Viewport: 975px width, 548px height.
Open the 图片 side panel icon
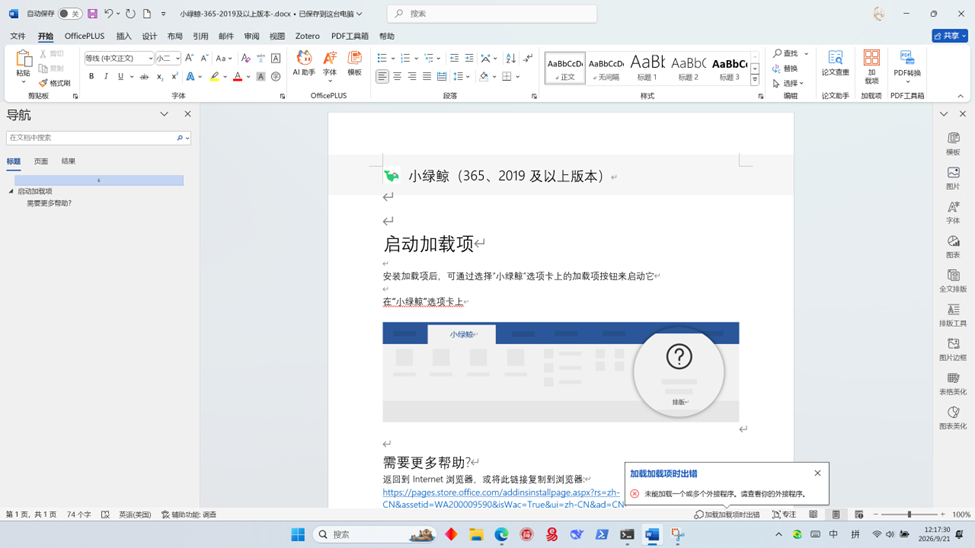tap(953, 178)
